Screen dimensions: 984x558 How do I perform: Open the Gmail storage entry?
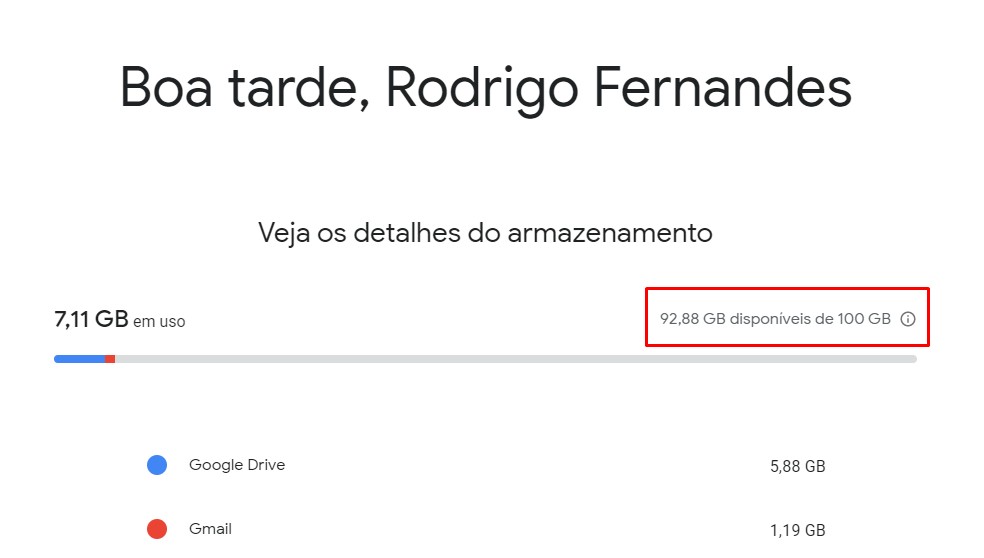[x=210, y=528]
